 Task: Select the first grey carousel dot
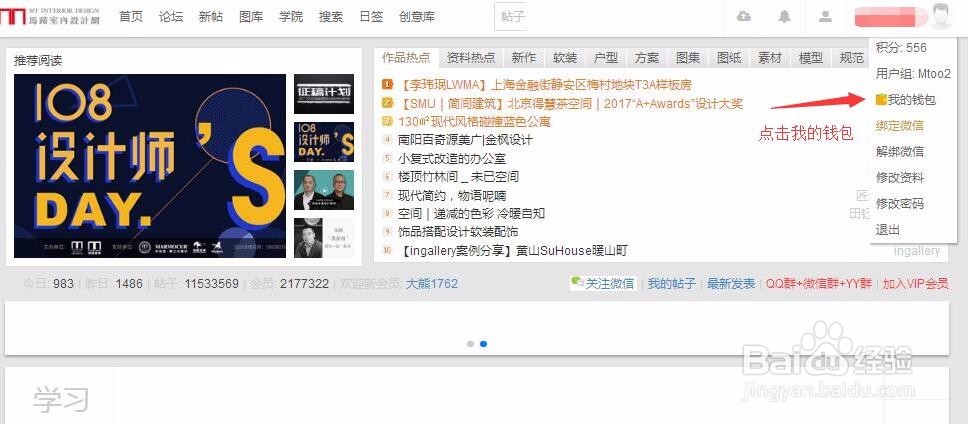point(470,344)
